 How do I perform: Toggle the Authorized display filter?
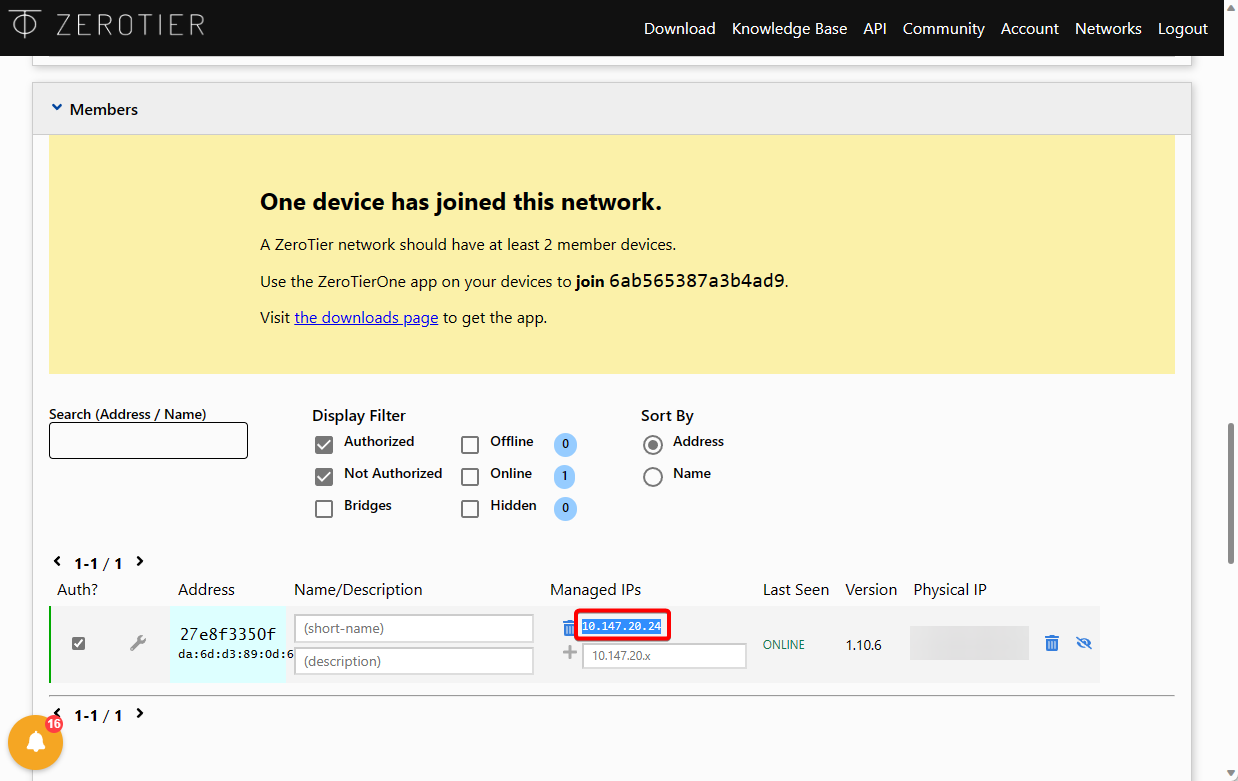(324, 444)
